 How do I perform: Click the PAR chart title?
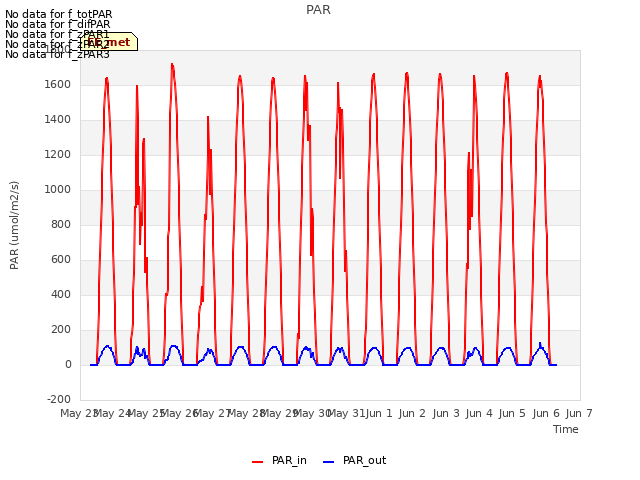pos(318,10)
